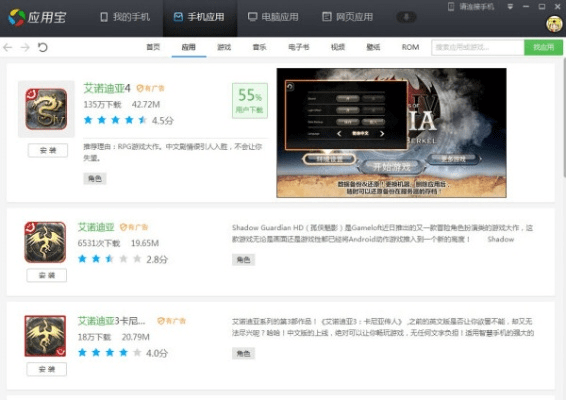The width and height of the screenshot is (566, 400).
Task: Select the 视频 navigation item
Action: (338, 47)
